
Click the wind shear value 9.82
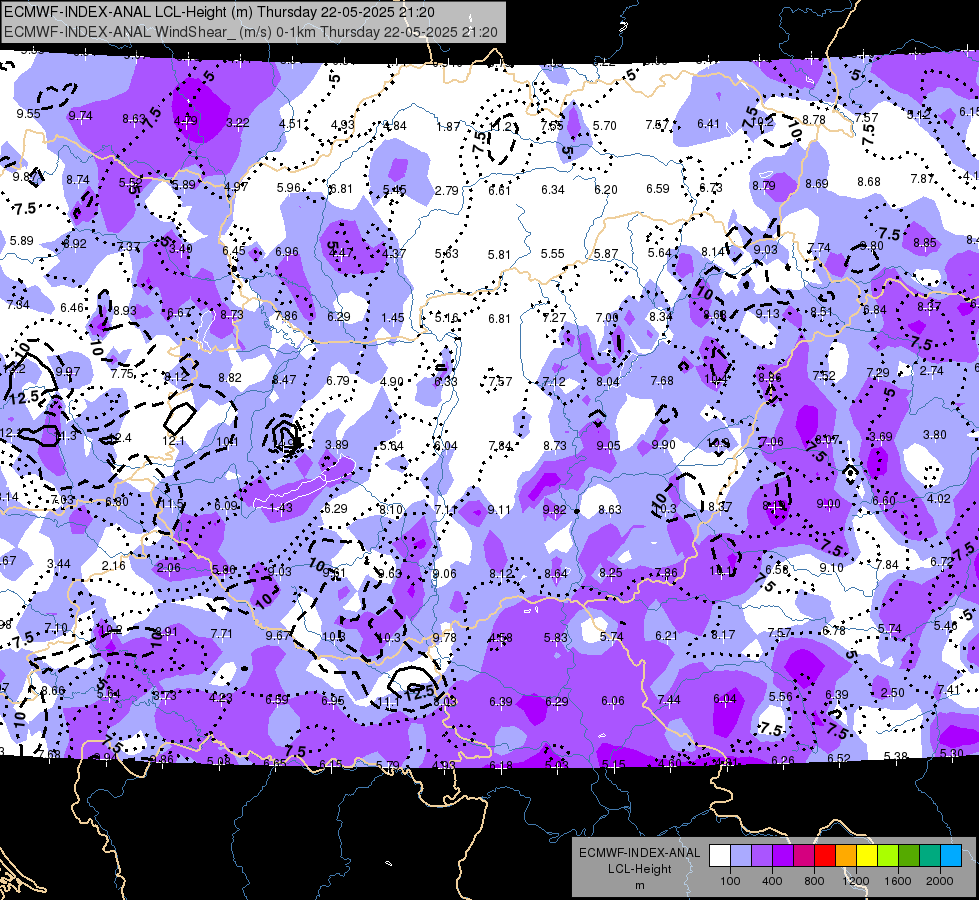point(554,510)
